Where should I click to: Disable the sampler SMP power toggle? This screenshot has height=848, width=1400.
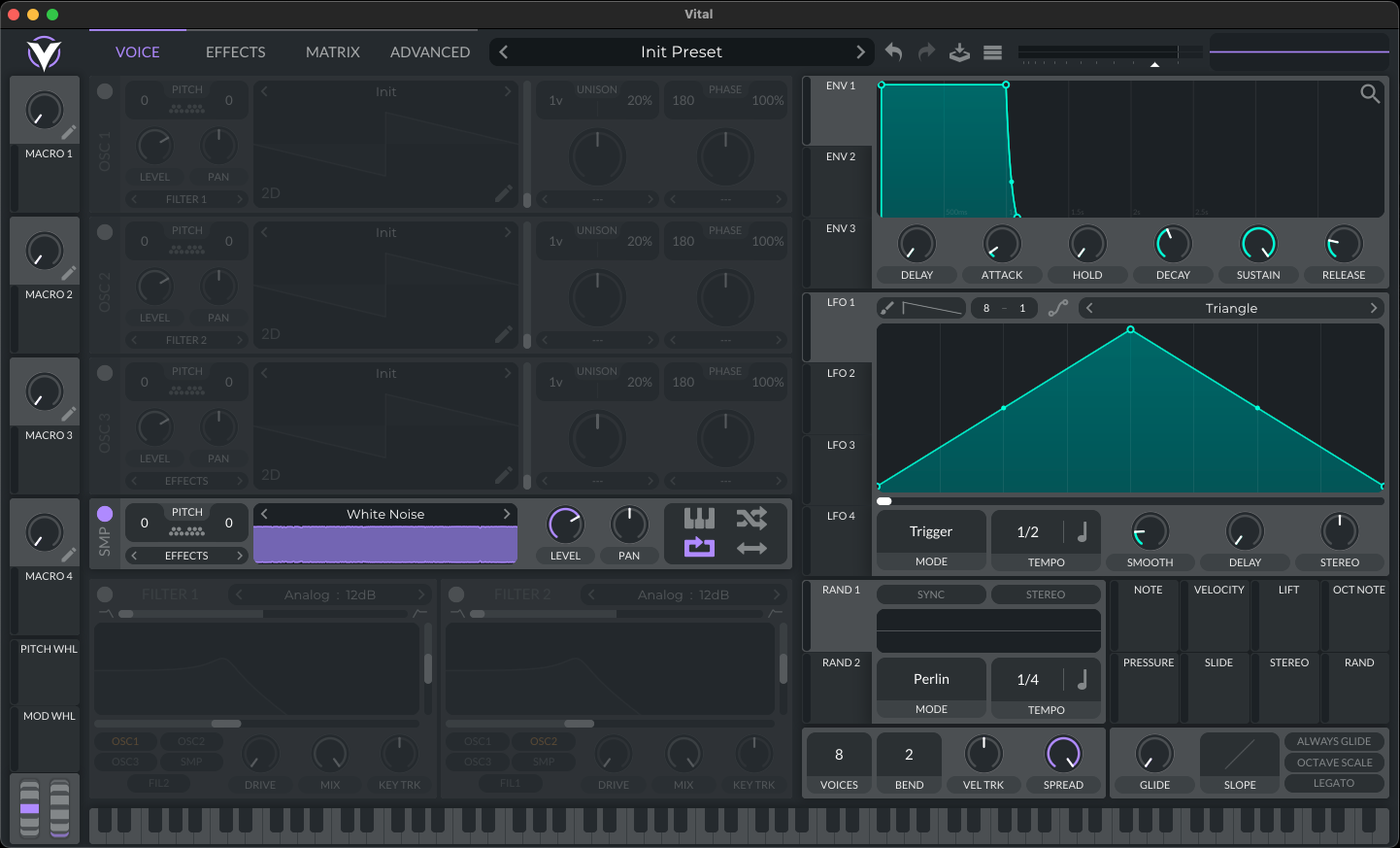pos(105,514)
